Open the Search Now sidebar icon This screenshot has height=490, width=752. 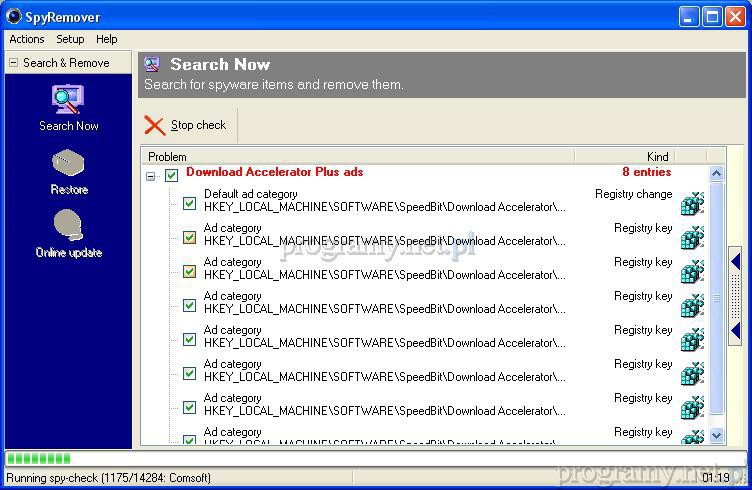68,100
